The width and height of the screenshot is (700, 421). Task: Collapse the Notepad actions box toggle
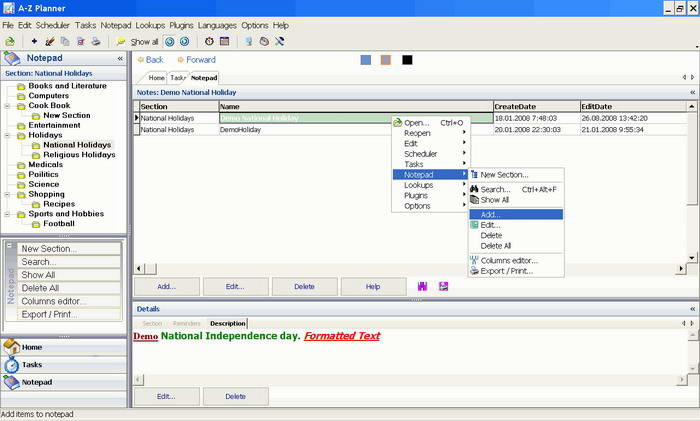[9, 246]
